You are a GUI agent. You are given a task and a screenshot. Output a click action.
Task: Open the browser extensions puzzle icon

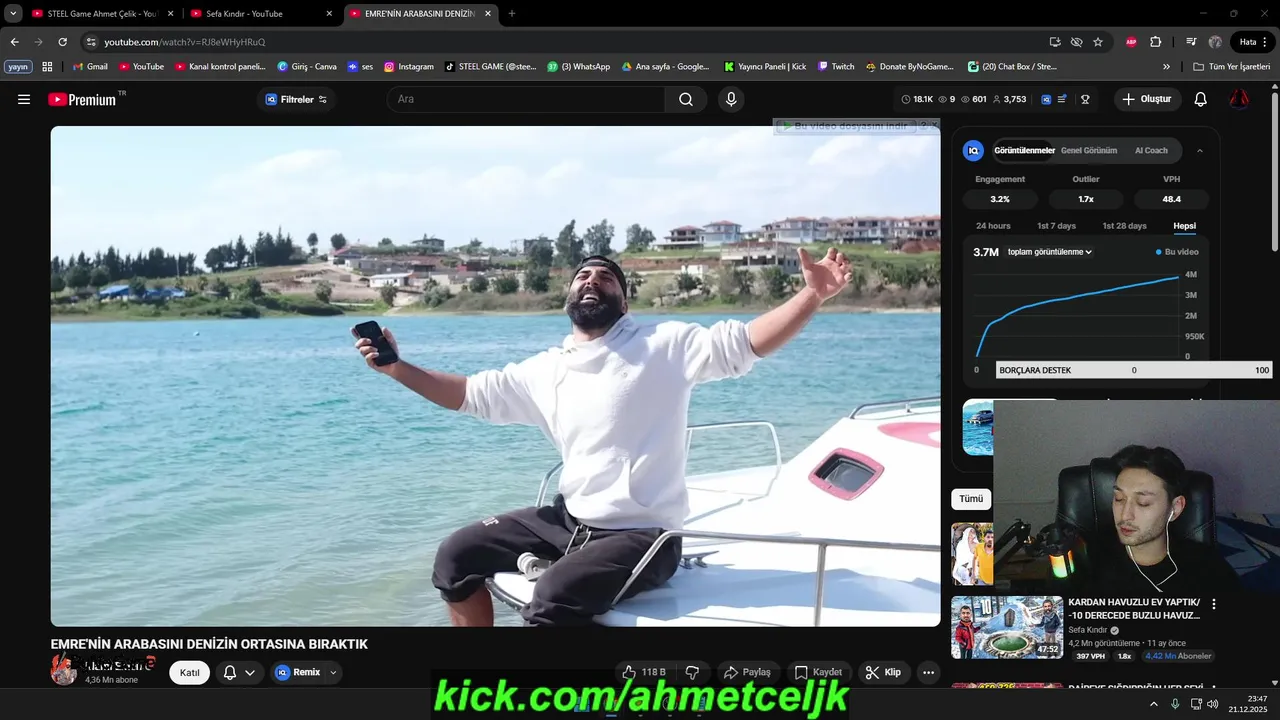click(1156, 42)
